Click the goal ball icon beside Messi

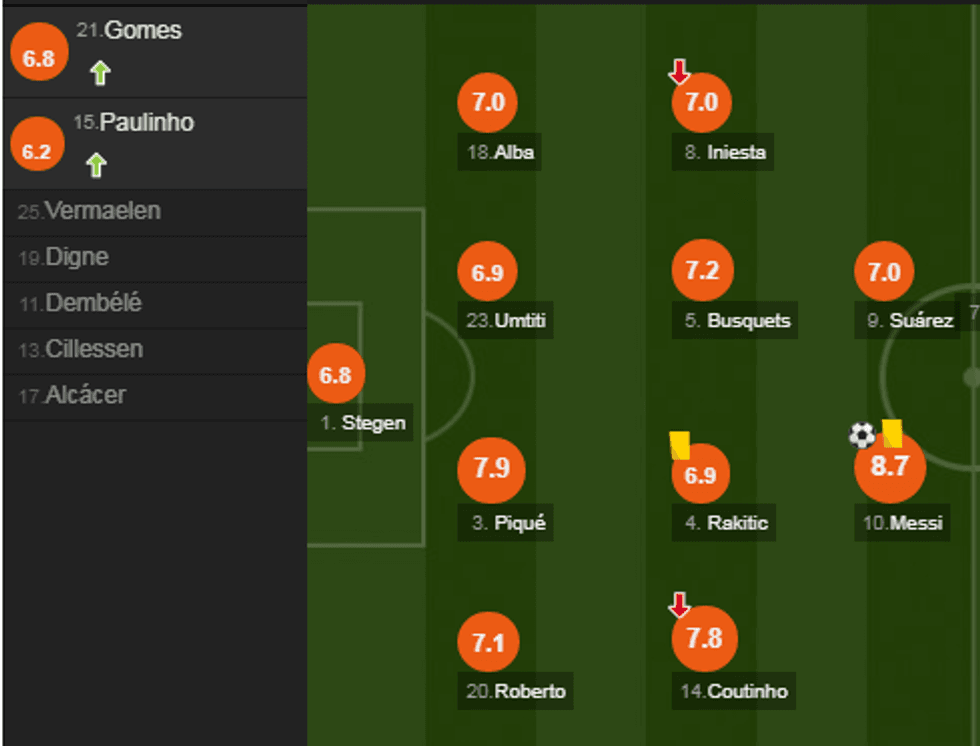tap(861, 435)
